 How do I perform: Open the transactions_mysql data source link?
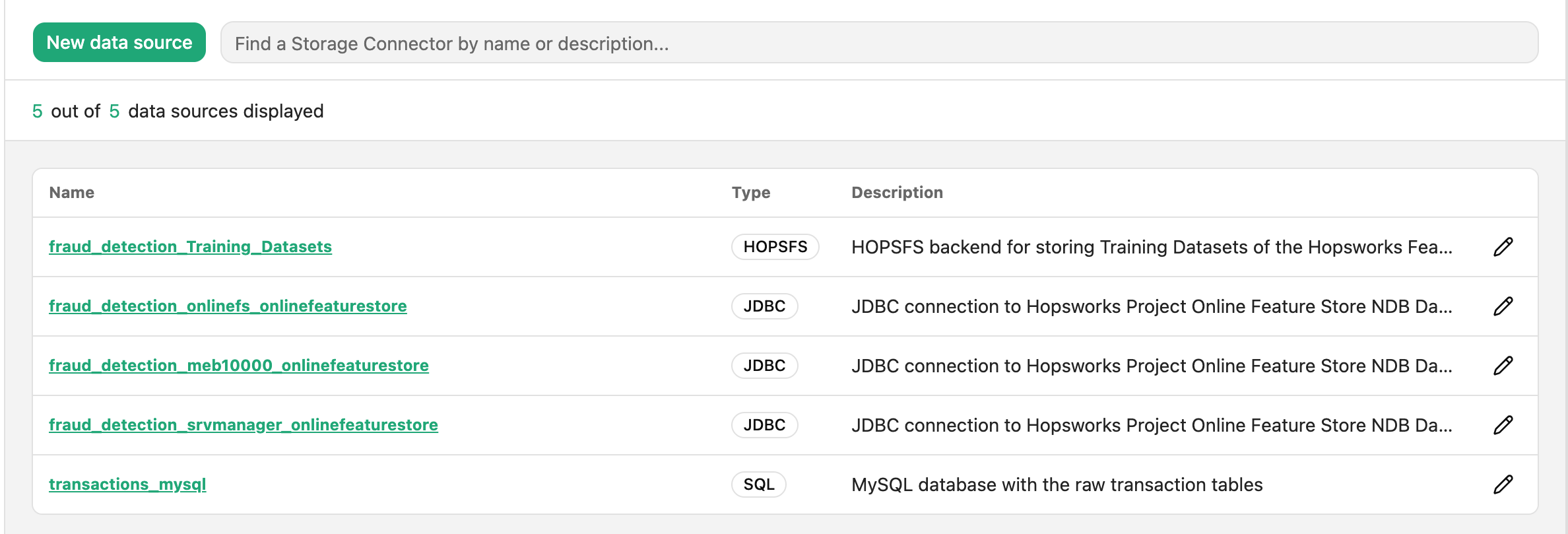coord(127,484)
